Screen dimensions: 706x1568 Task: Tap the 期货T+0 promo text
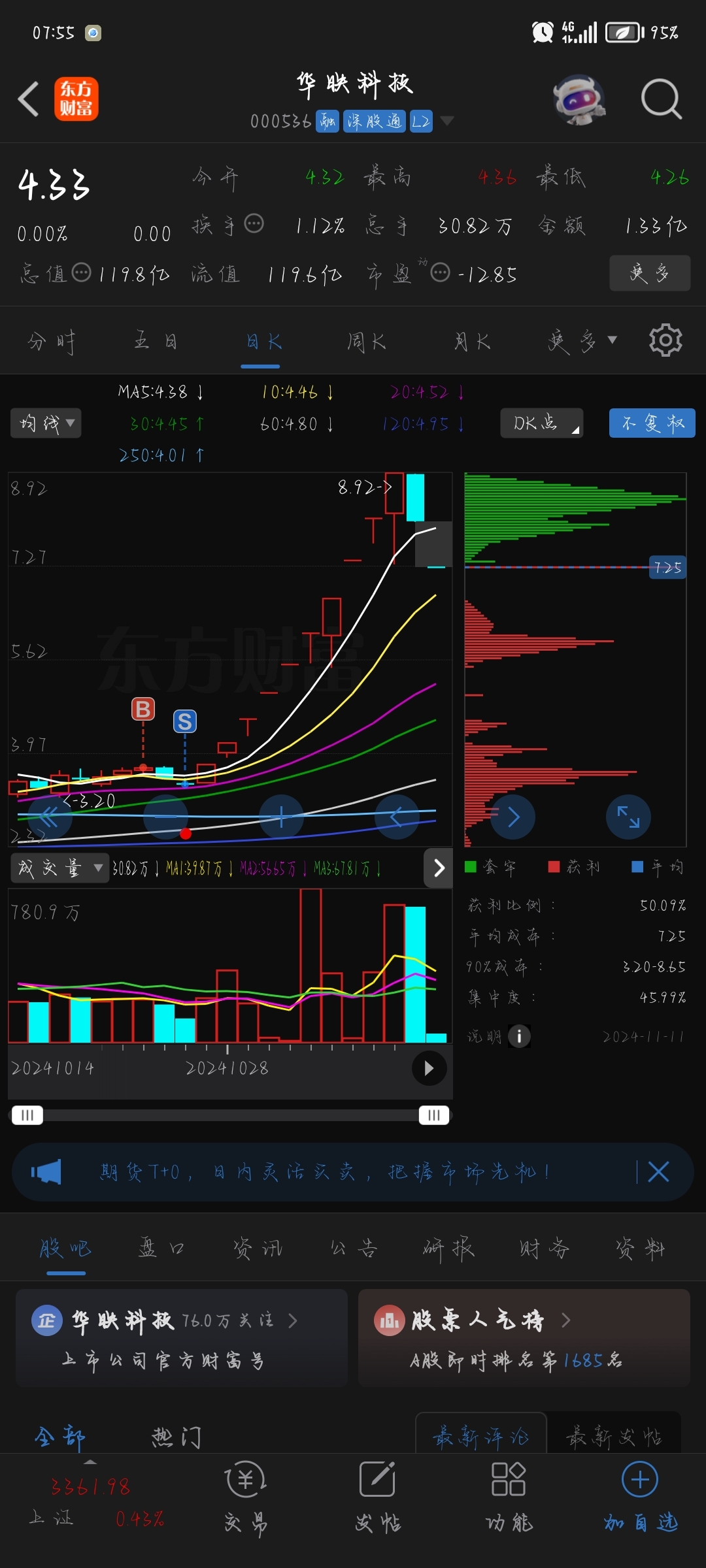click(324, 1172)
